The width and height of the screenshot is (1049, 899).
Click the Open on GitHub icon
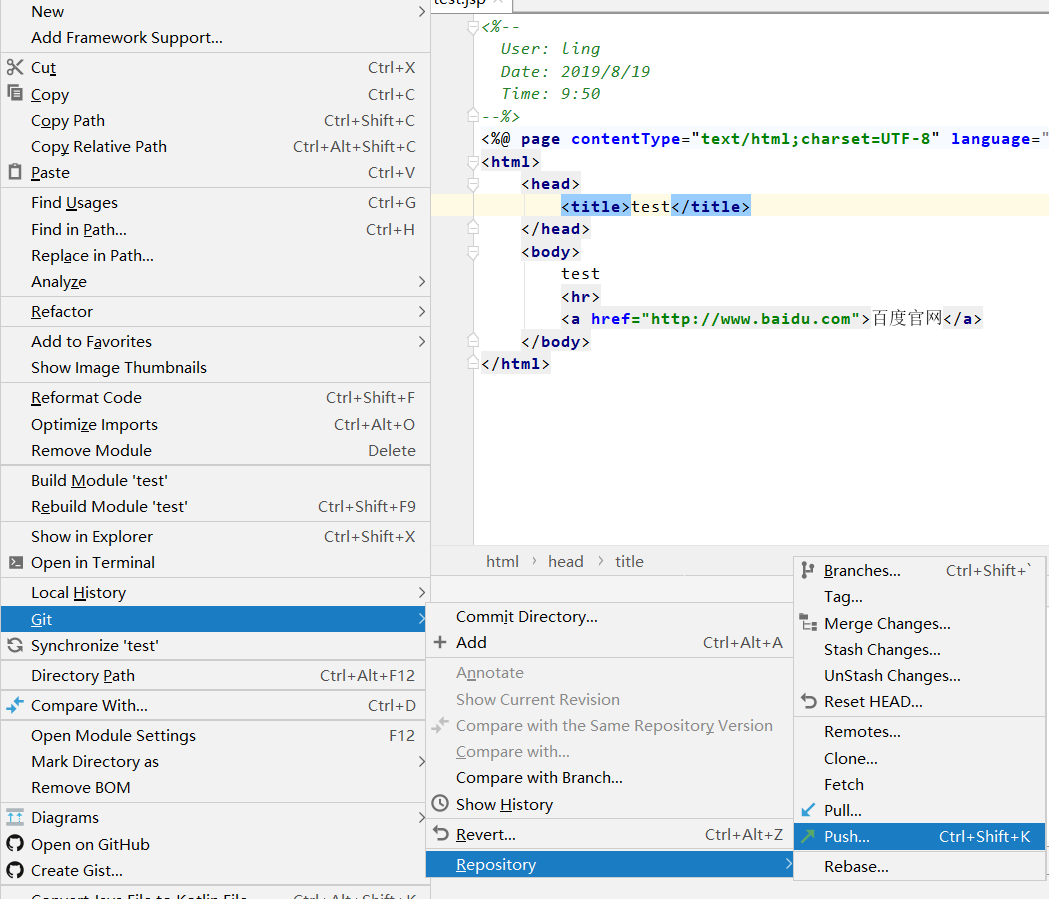15,844
